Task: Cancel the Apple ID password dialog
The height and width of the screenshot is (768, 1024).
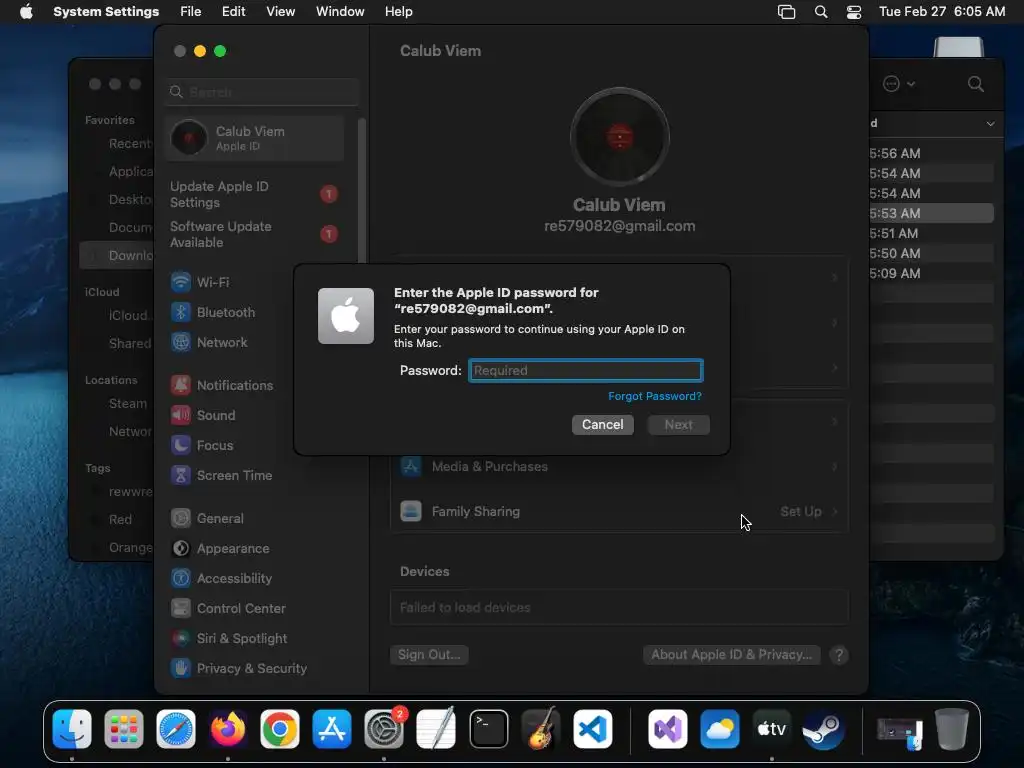Action: (x=602, y=424)
